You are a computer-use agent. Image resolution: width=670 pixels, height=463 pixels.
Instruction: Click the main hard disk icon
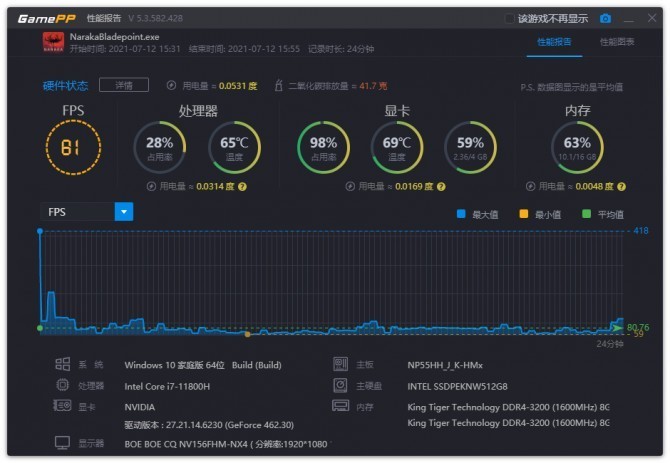[341, 385]
